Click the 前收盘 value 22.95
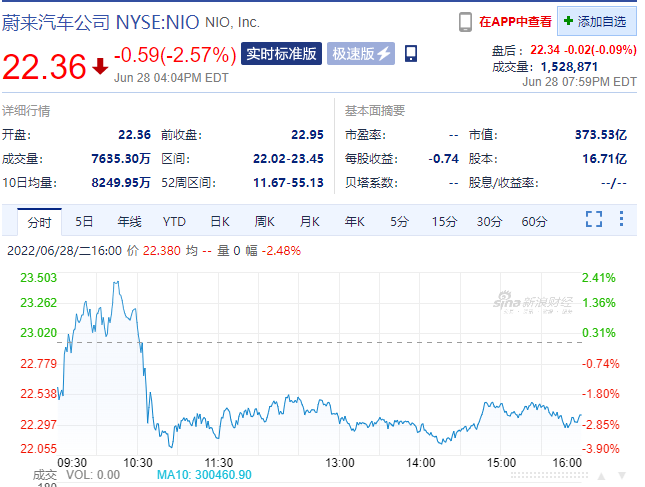Viewport: 645px width, 487px height. [x=307, y=135]
